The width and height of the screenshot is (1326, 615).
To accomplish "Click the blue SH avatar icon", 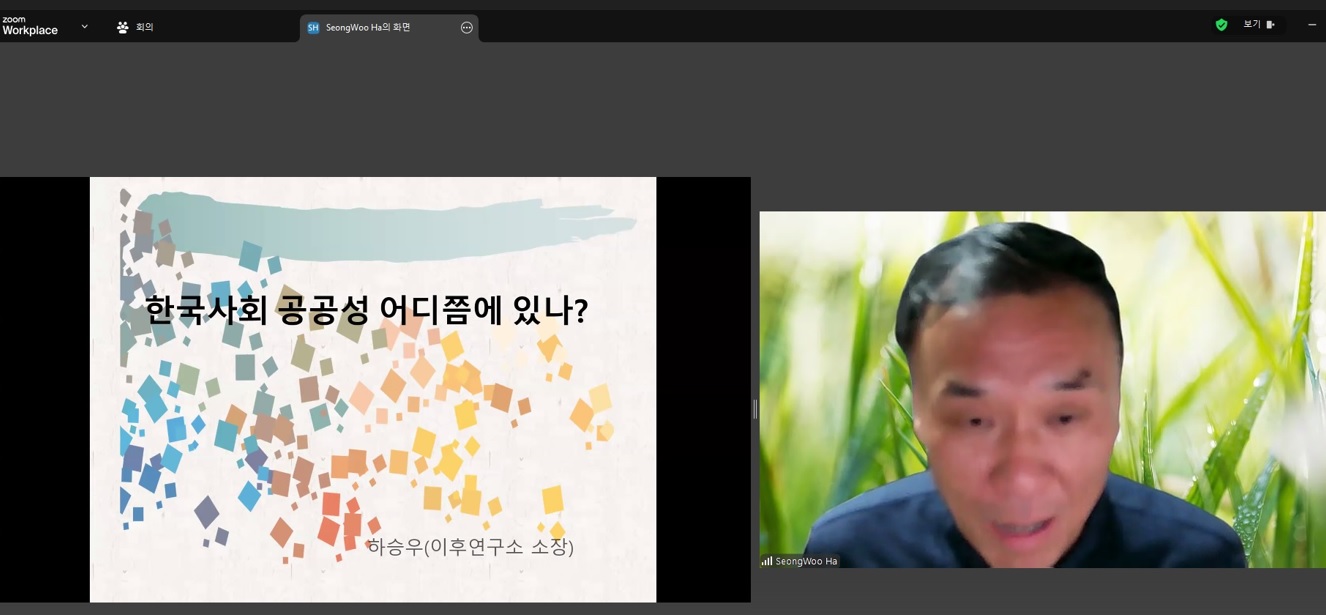I will click(313, 28).
